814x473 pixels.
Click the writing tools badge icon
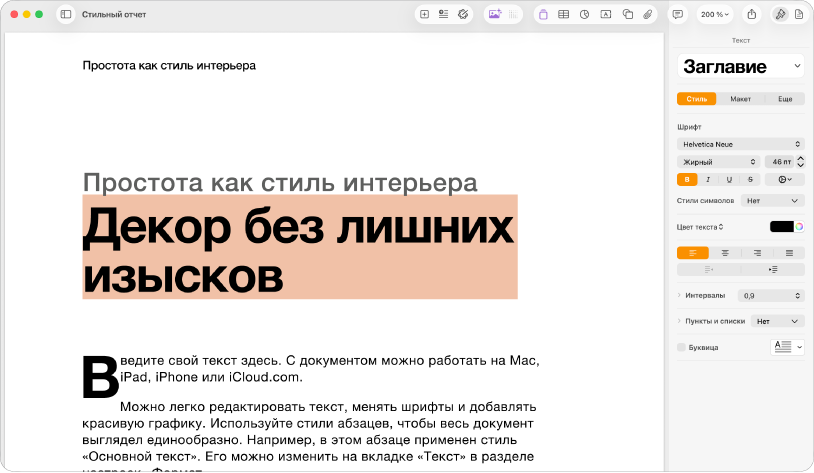click(463, 15)
